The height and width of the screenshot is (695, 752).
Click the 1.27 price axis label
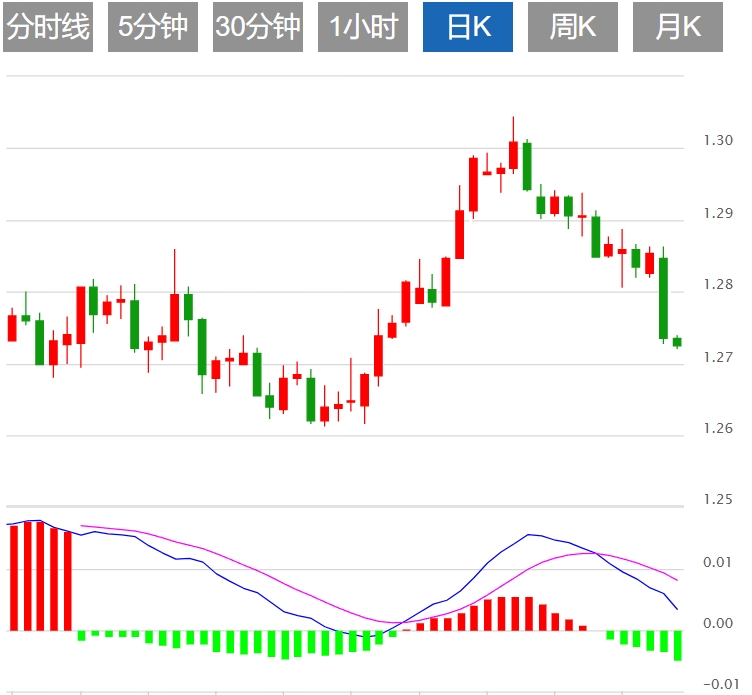coord(718,357)
